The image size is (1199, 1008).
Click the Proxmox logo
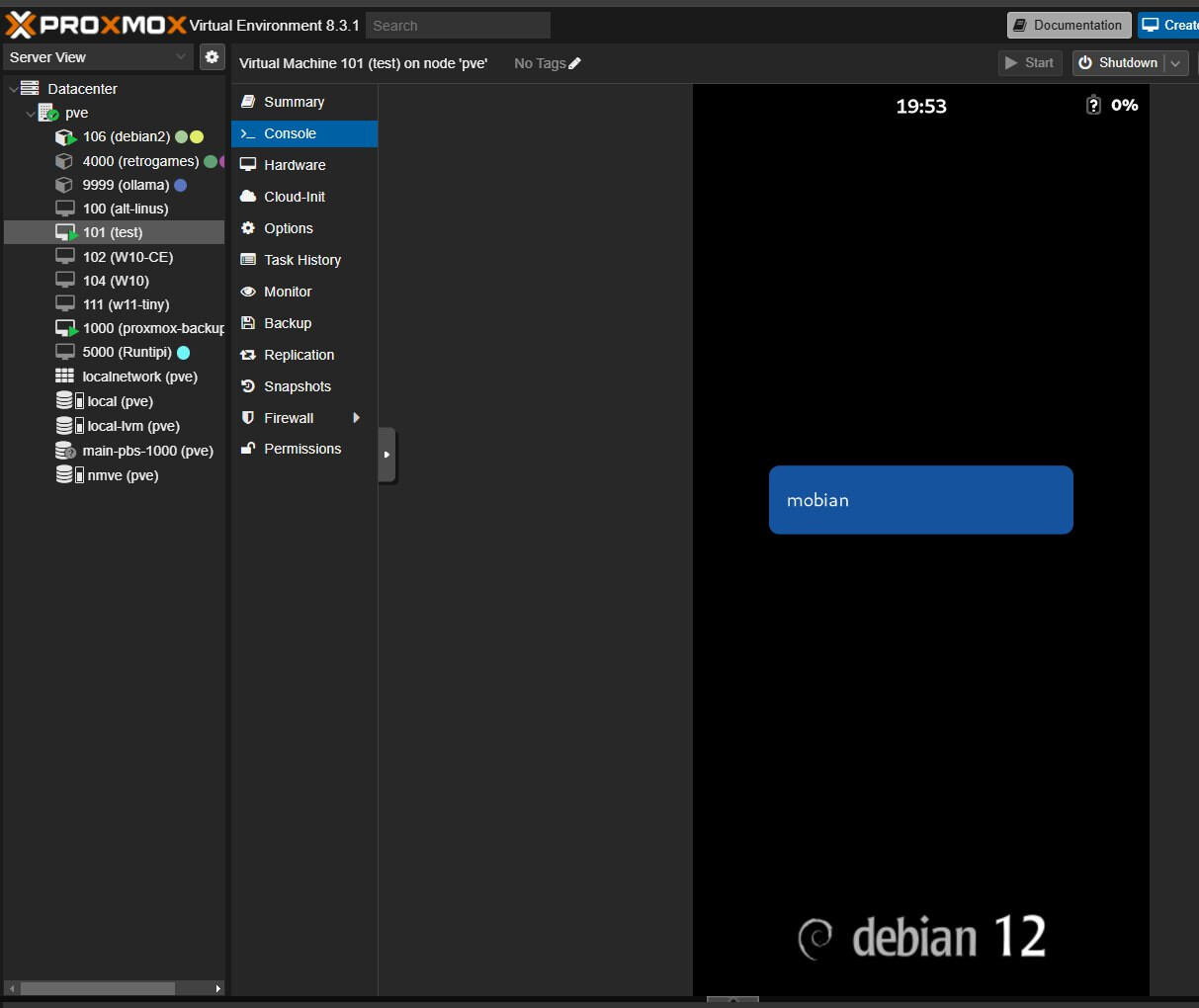(x=96, y=25)
